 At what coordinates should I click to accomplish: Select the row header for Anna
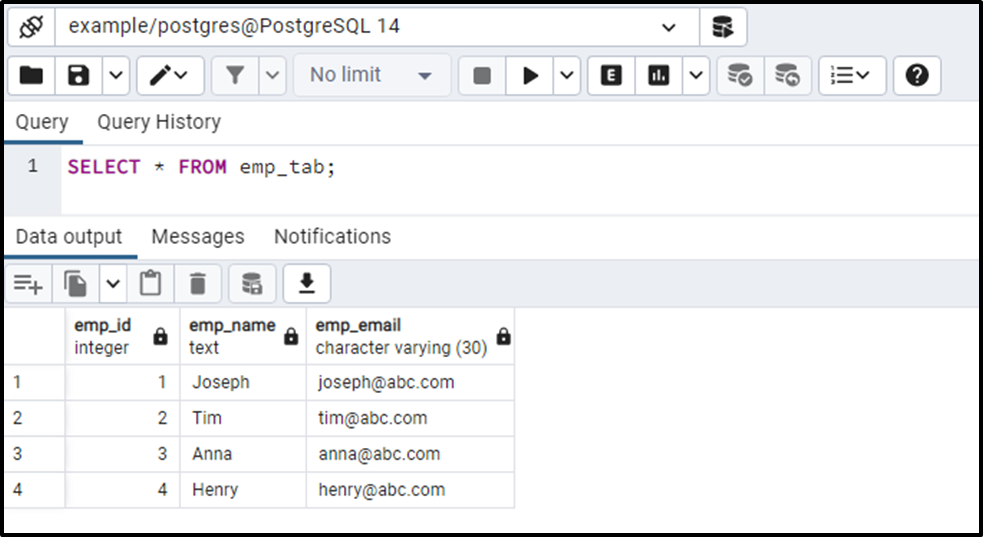tap(34, 454)
